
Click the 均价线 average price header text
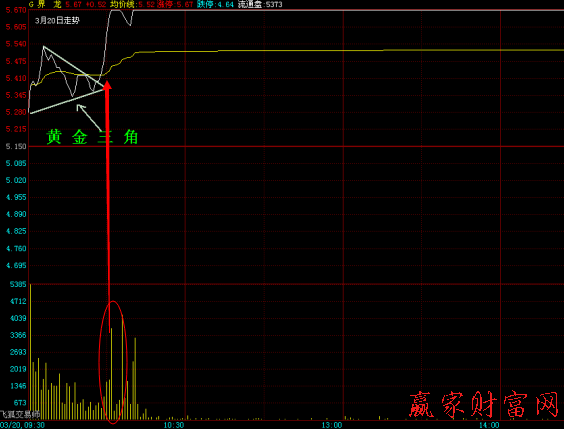coord(123,4)
